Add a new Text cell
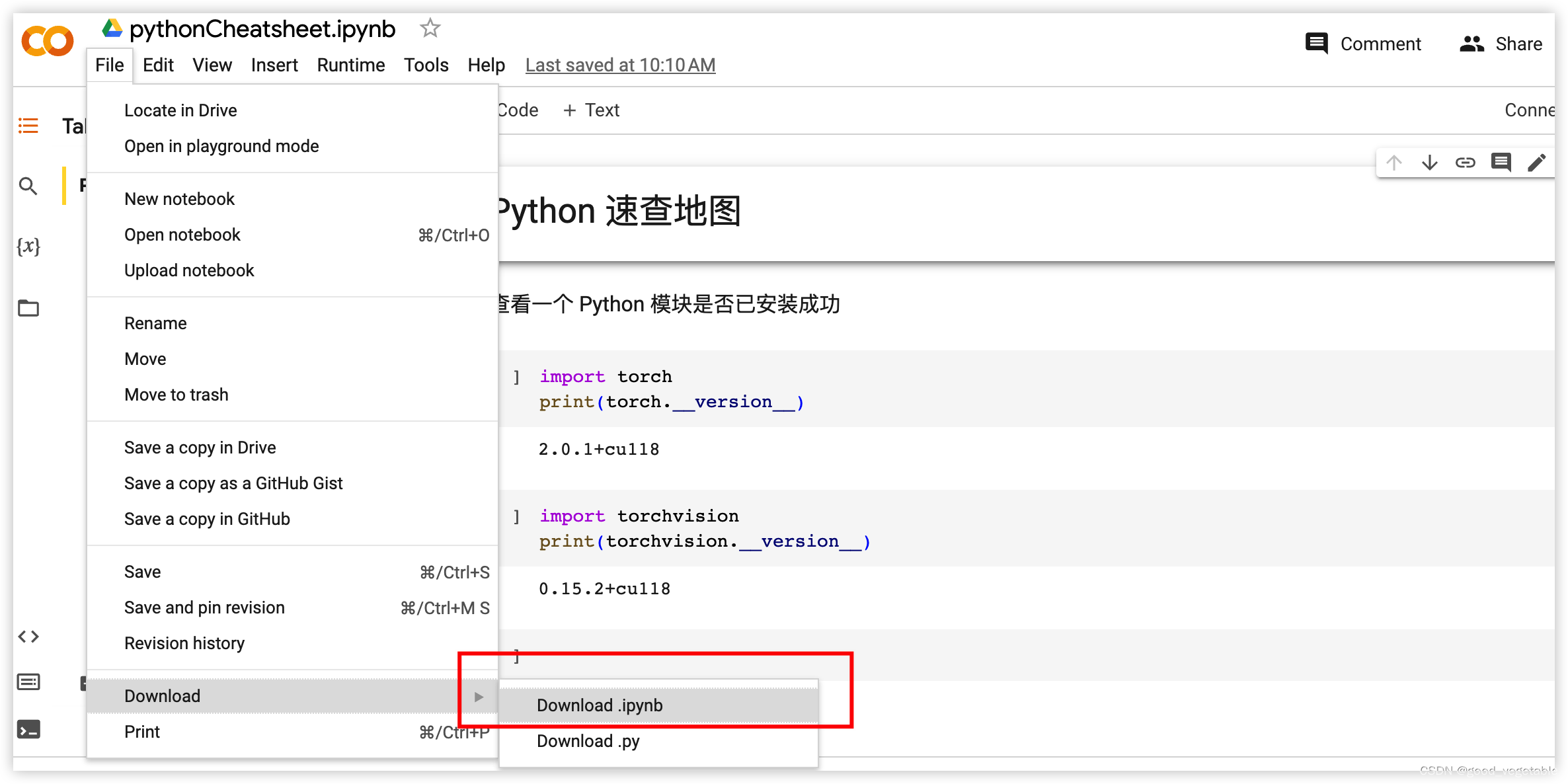Viewport: 1568px width, 784px height. click(x=592, y=110)
